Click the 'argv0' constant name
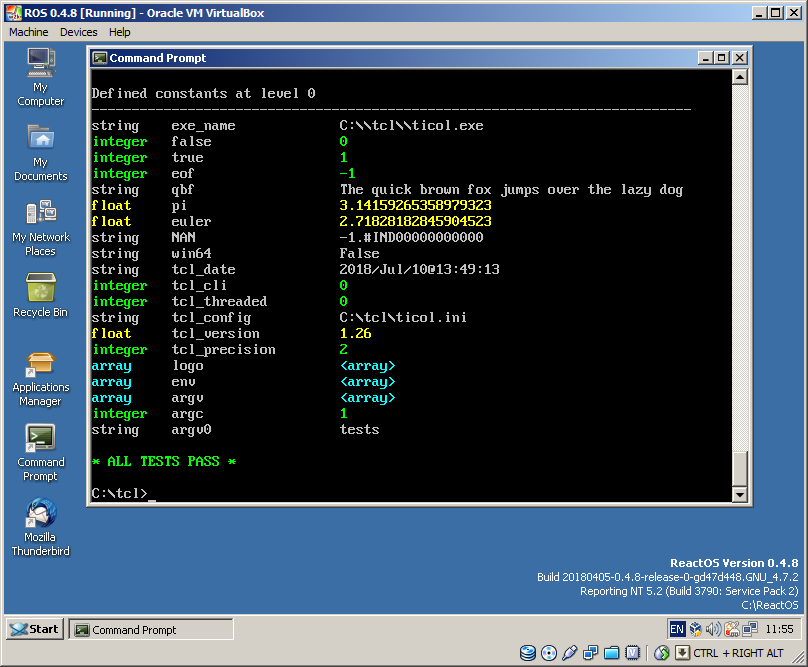The width and height of the screenshot is (808, 667). click(192, 429)
